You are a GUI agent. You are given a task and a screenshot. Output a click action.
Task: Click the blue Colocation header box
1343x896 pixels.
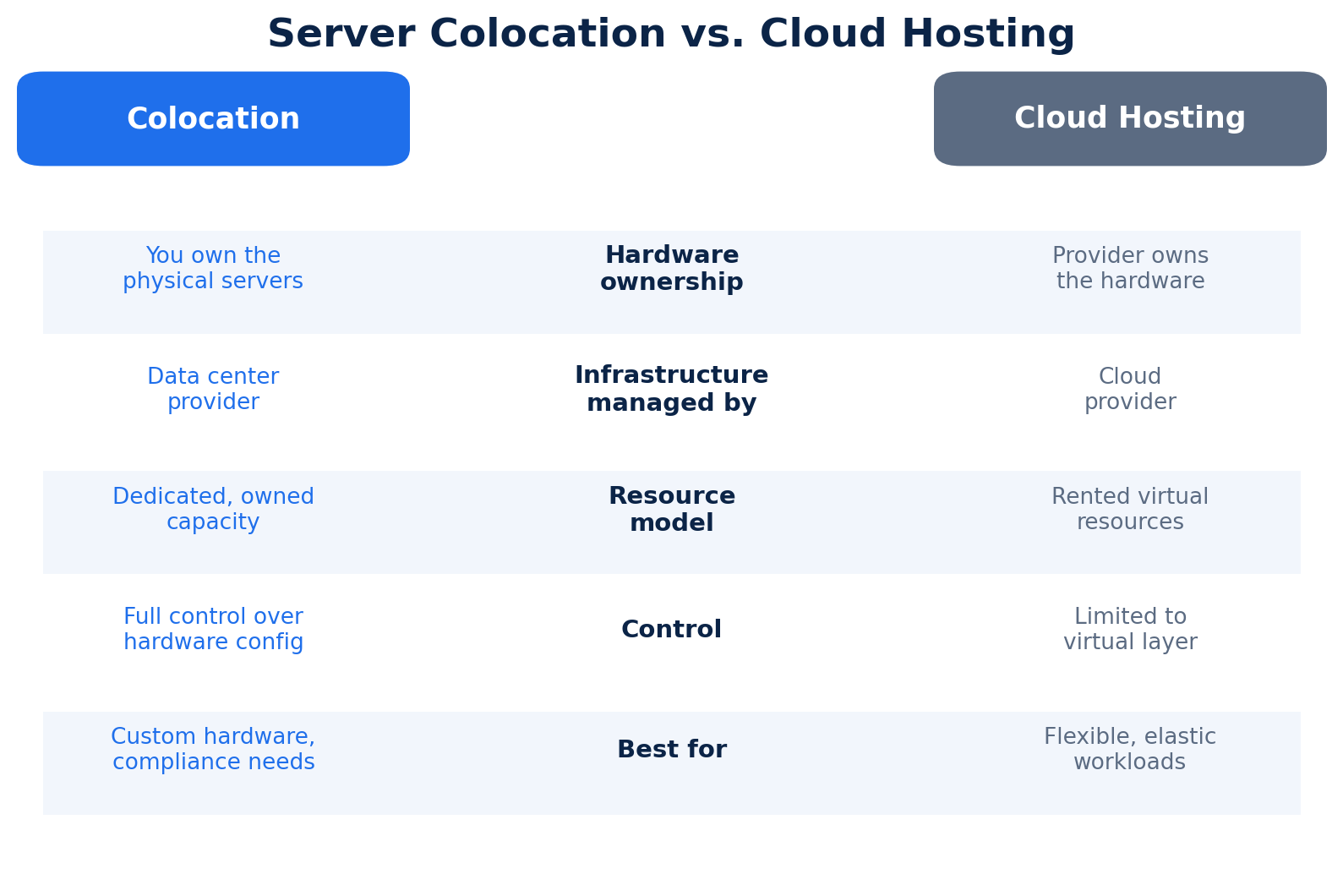[x=213, y=118]
